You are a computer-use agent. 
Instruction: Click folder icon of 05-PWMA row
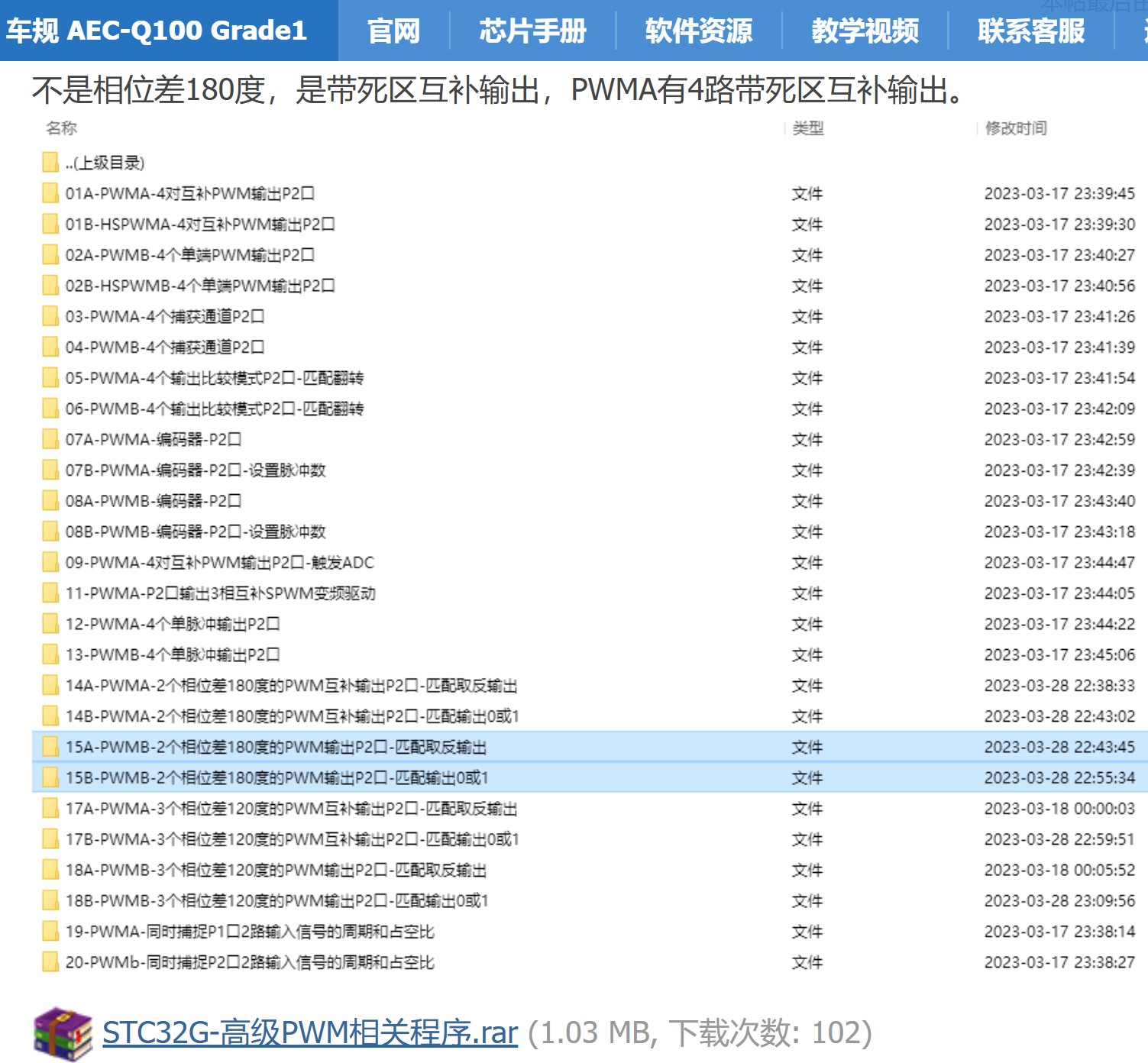pos(50,377)
